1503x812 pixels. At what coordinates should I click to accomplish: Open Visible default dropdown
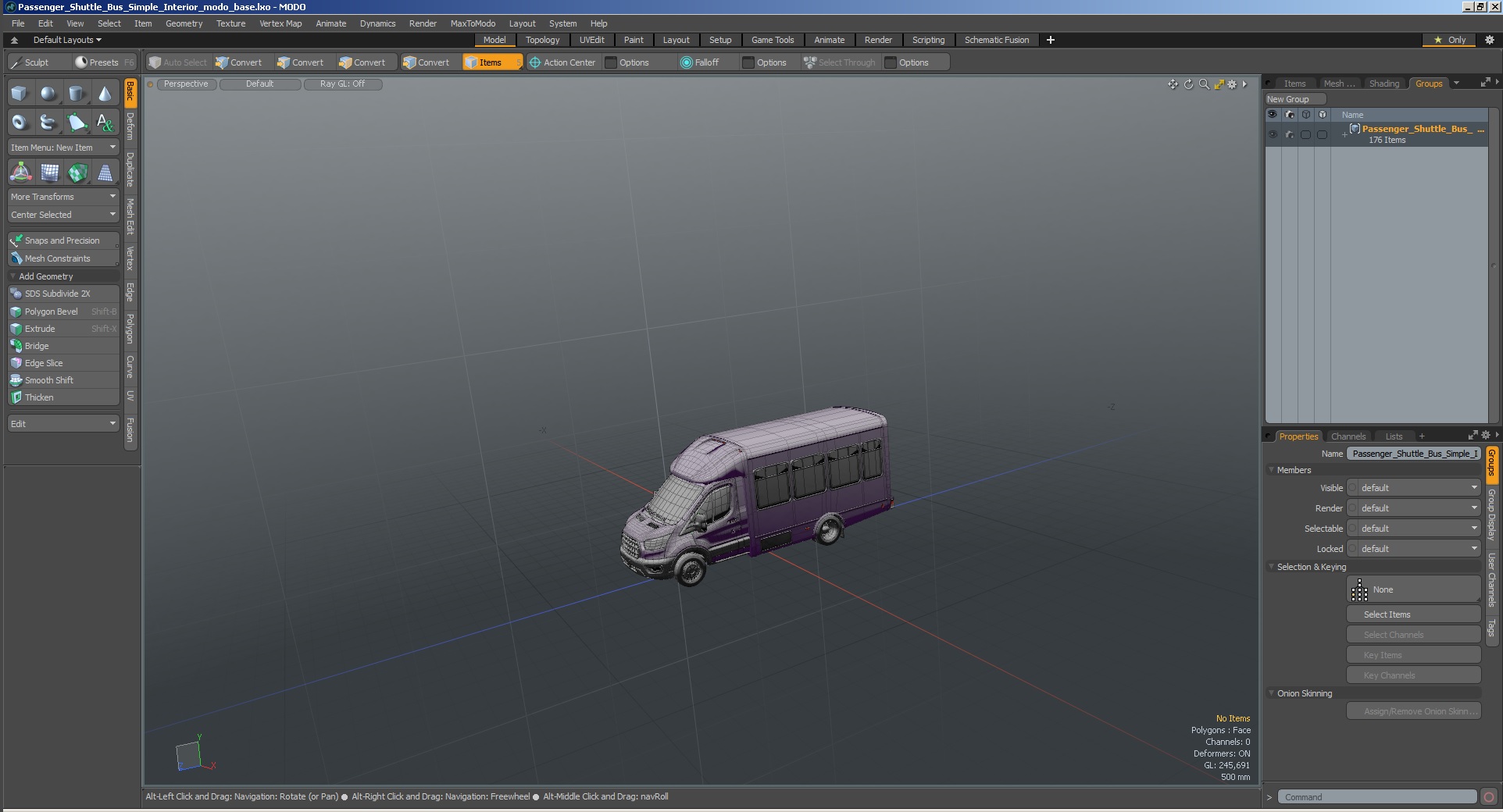click(1414, 488)
